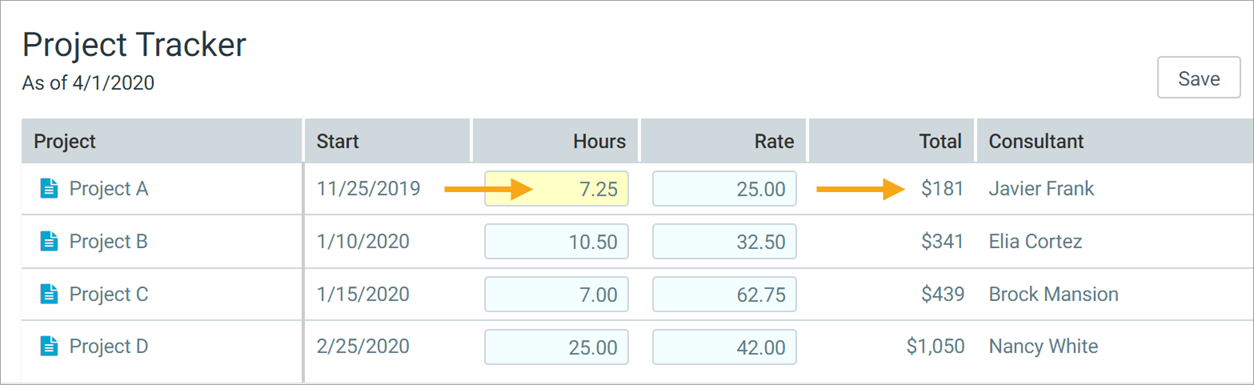
Task: Click the document icon beside Project D
Action: tap(49, 347)
